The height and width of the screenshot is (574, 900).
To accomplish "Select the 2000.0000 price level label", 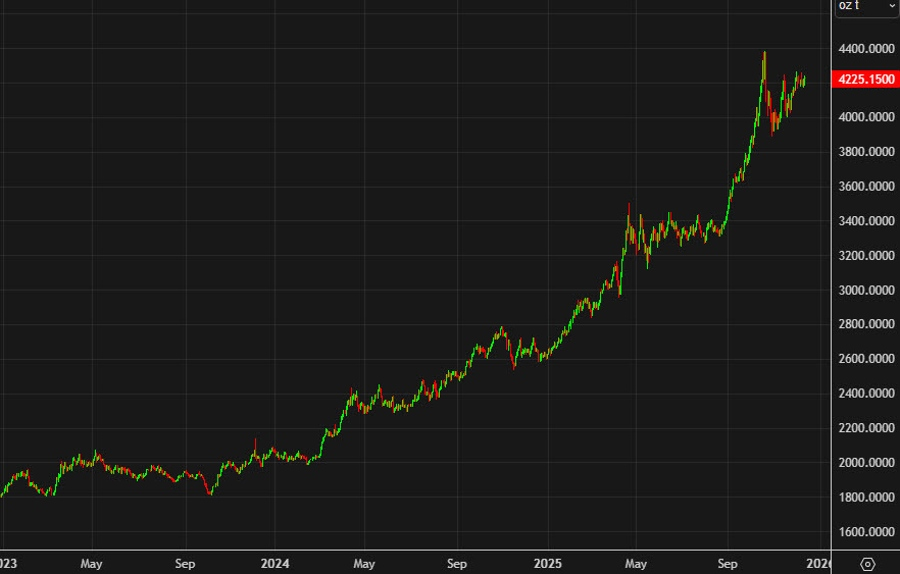I will (866, 462).
